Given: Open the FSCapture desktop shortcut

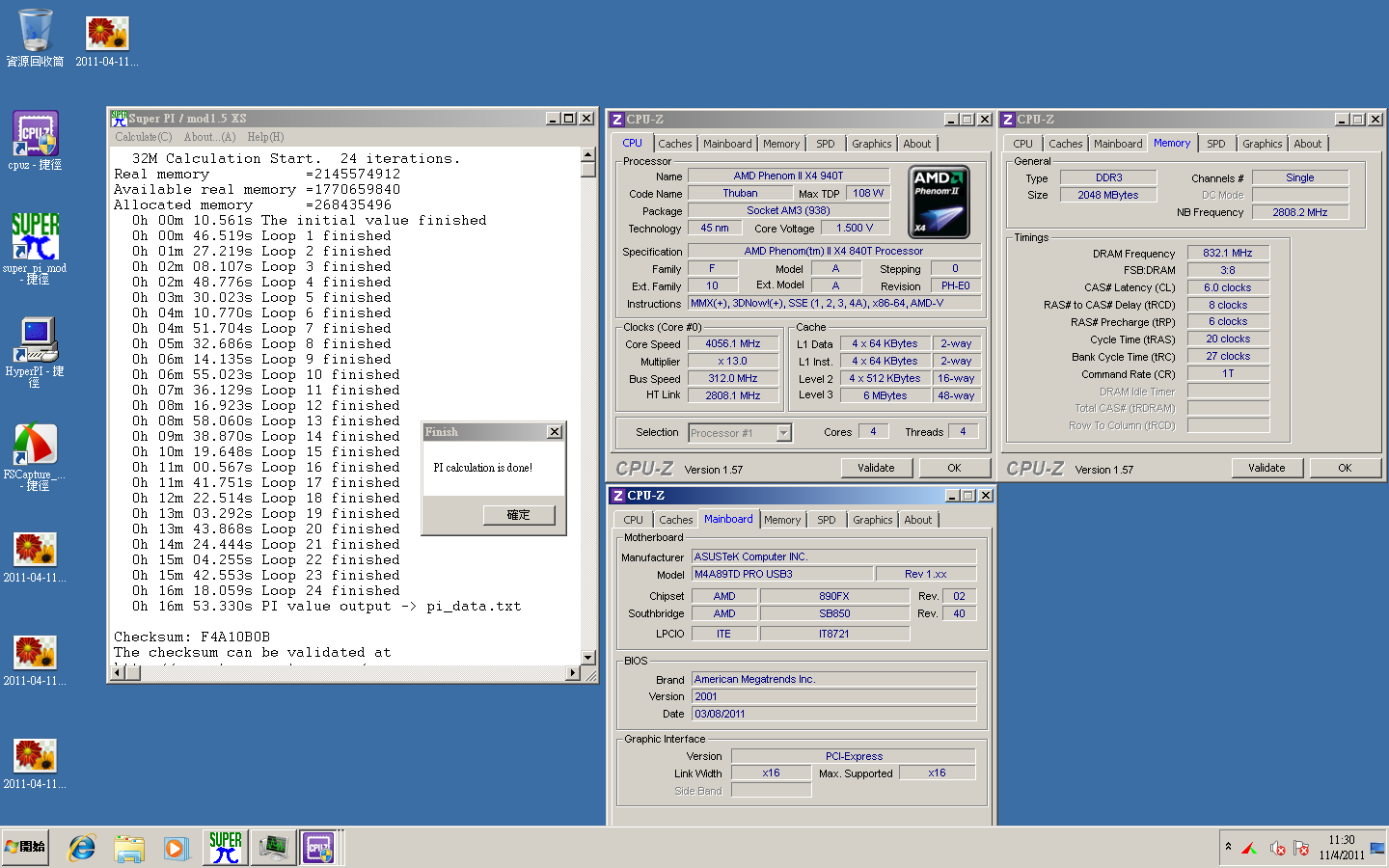Looking at the screenshot, I should [36, 456].
